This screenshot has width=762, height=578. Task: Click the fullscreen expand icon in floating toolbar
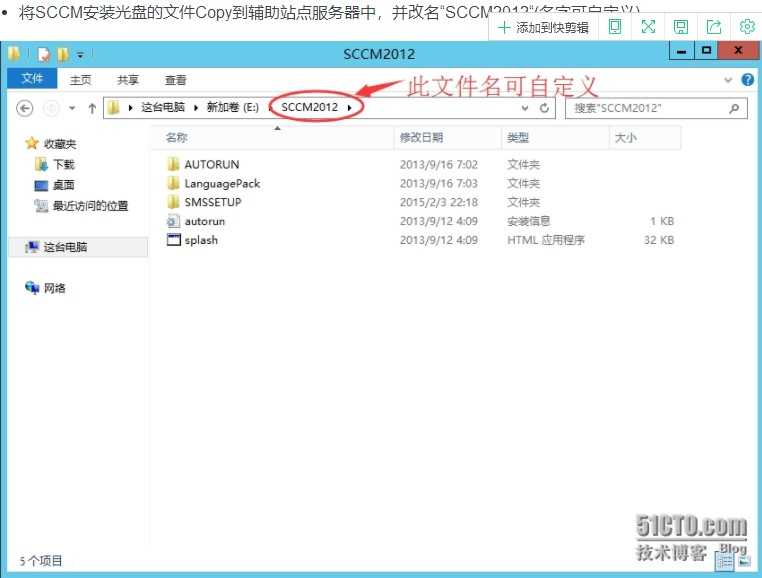(x=648, y=27)
